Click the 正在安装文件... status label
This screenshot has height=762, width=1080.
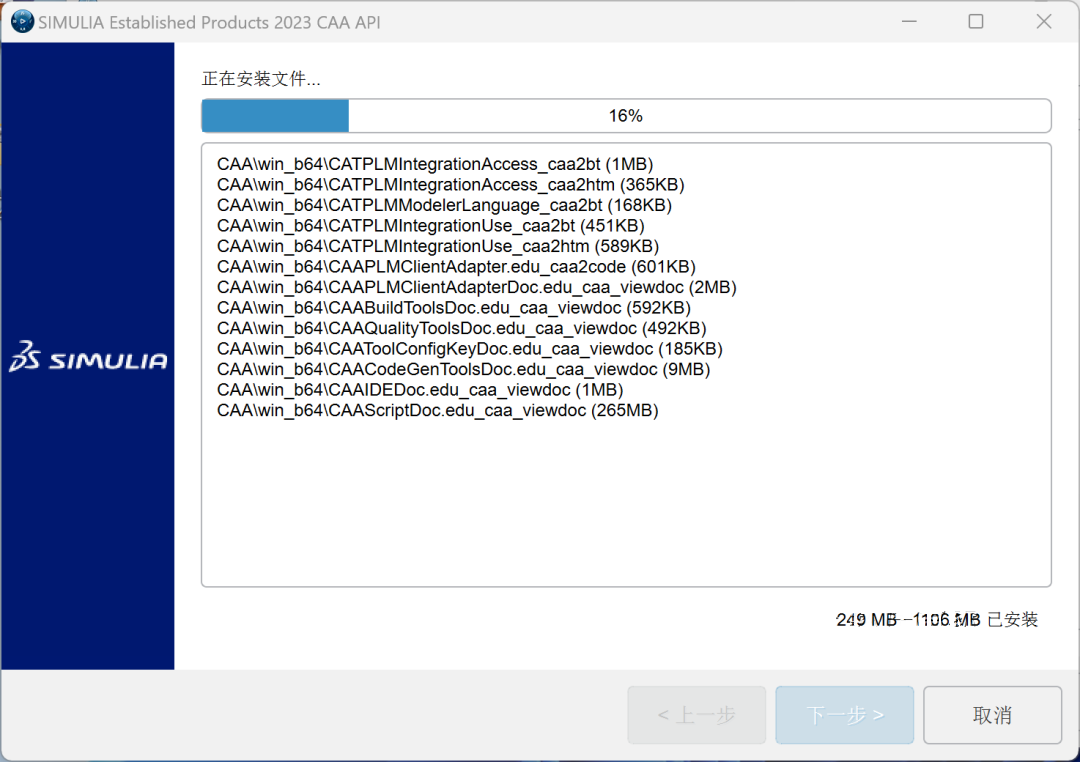pos(261,79)
